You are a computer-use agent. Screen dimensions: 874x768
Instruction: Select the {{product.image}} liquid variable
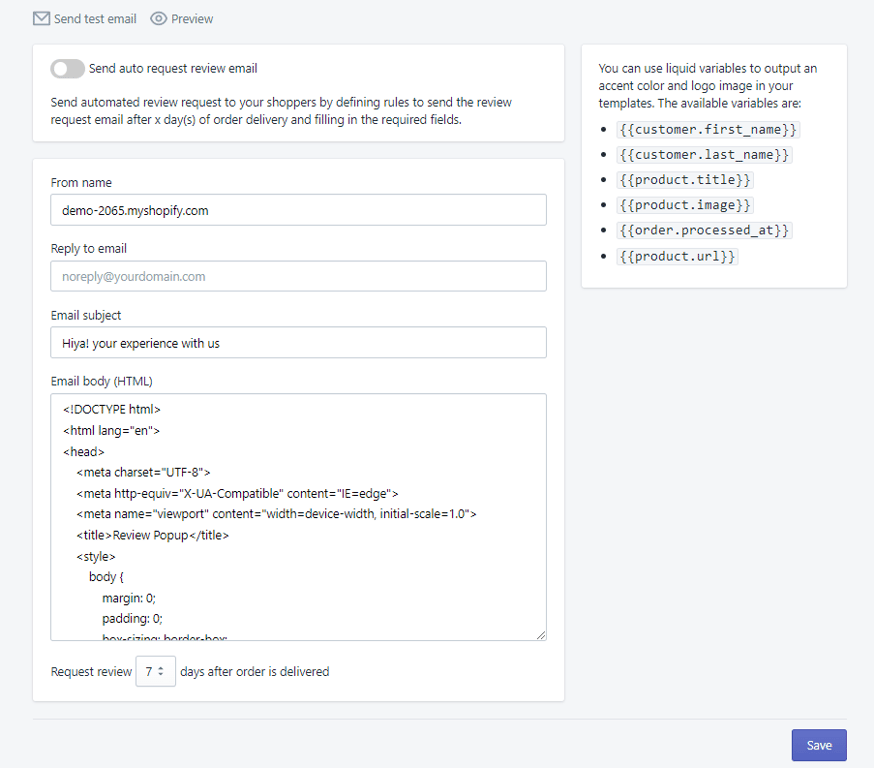pyautogui.click(x=685, y=205)
